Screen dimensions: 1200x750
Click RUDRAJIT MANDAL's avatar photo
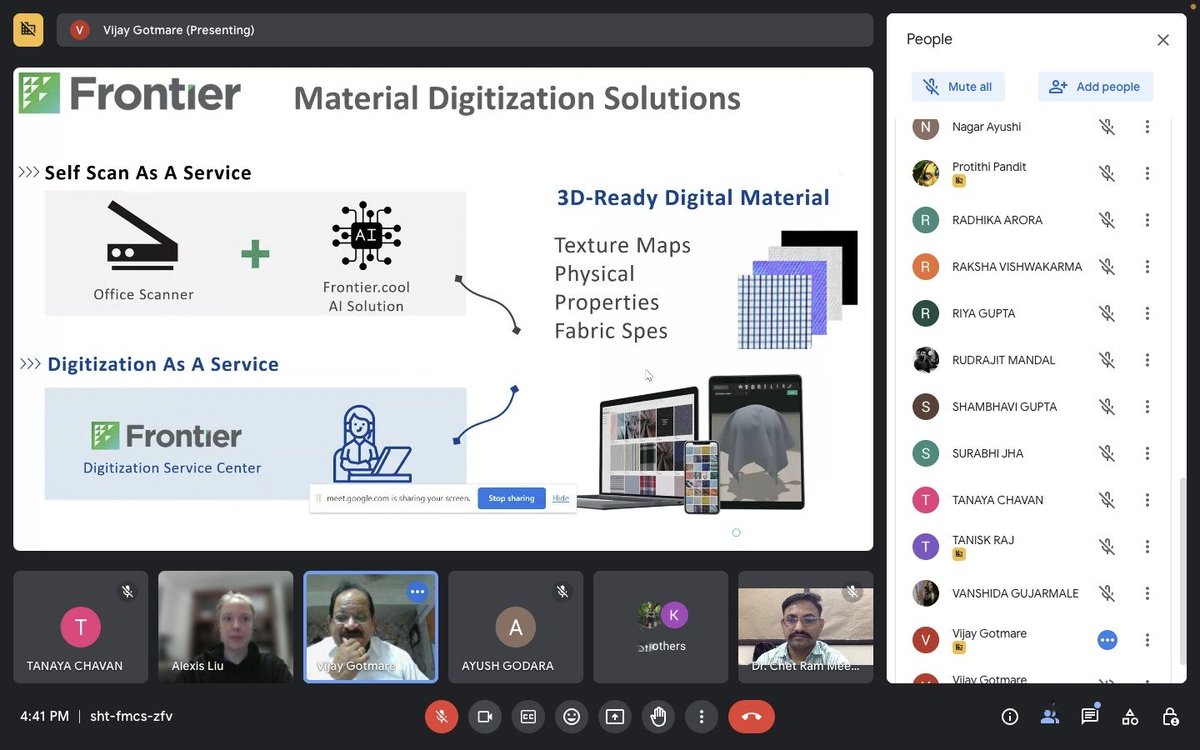click(926, 360)
